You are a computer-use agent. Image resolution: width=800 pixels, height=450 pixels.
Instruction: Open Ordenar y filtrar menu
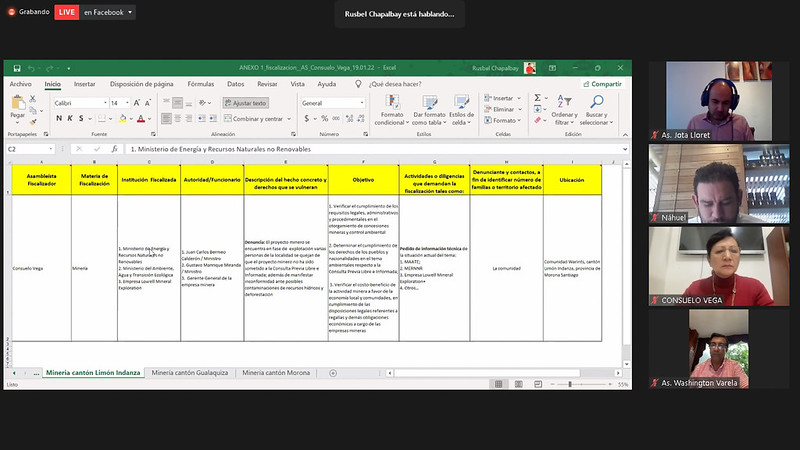point(564,110)
